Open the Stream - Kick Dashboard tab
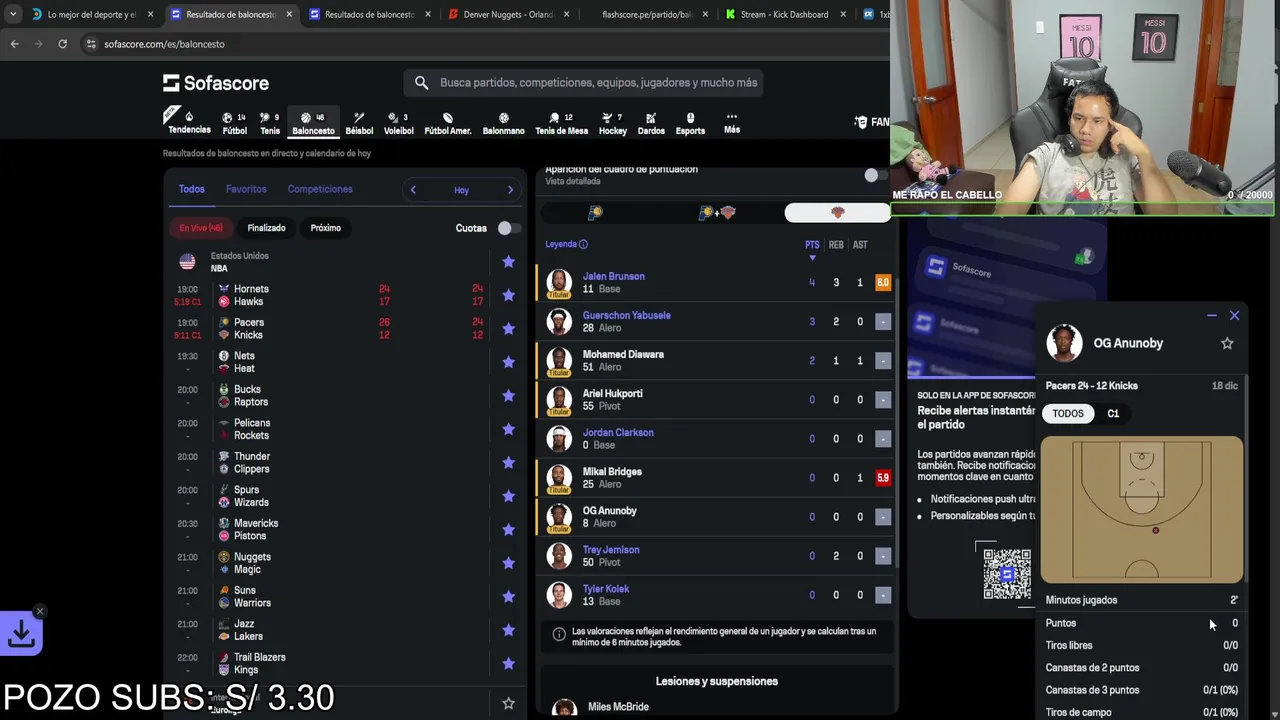 coord(785,14)
